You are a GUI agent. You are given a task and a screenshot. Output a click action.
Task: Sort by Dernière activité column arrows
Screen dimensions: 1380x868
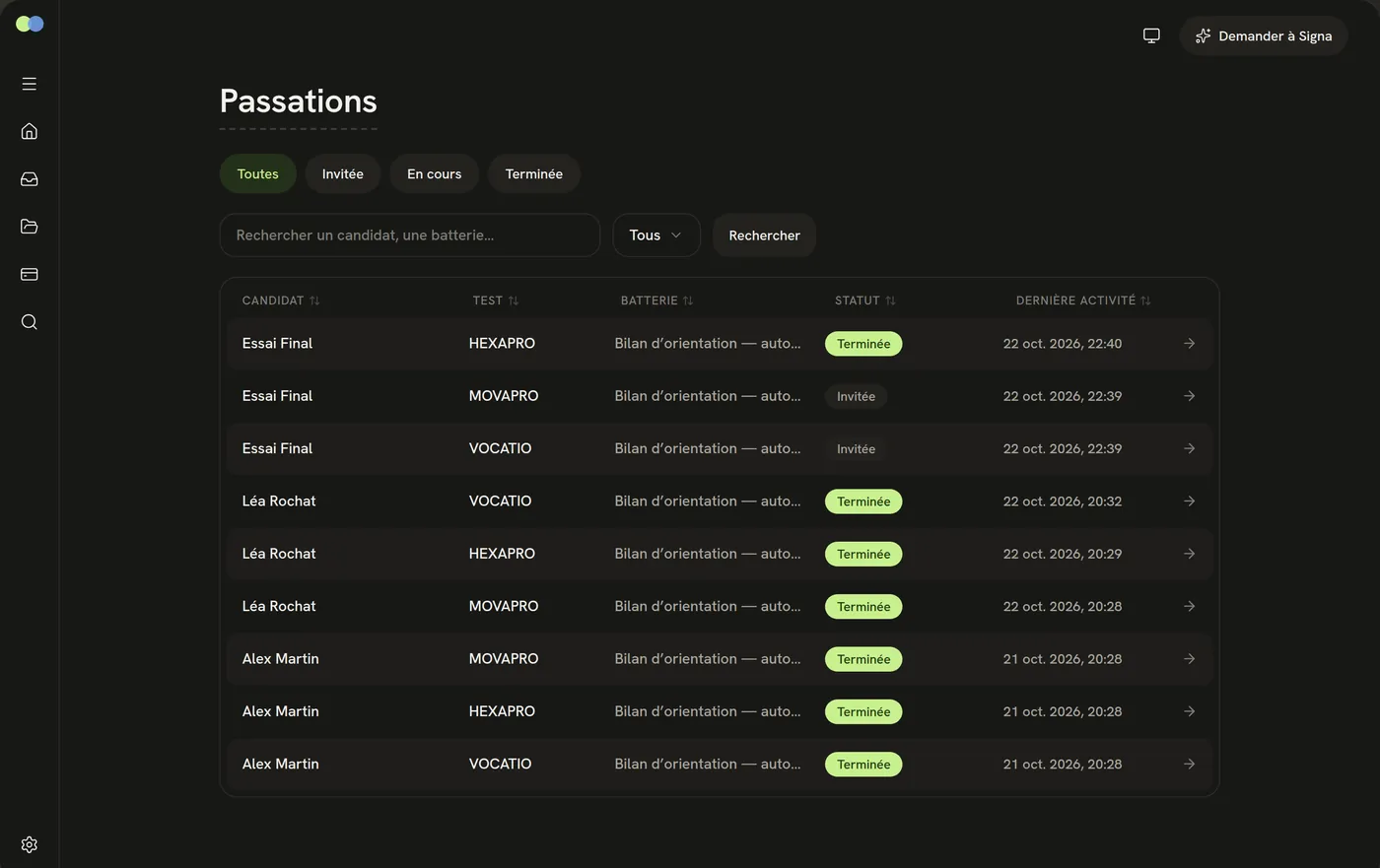pyautogui.click(x=1145, y=300)
